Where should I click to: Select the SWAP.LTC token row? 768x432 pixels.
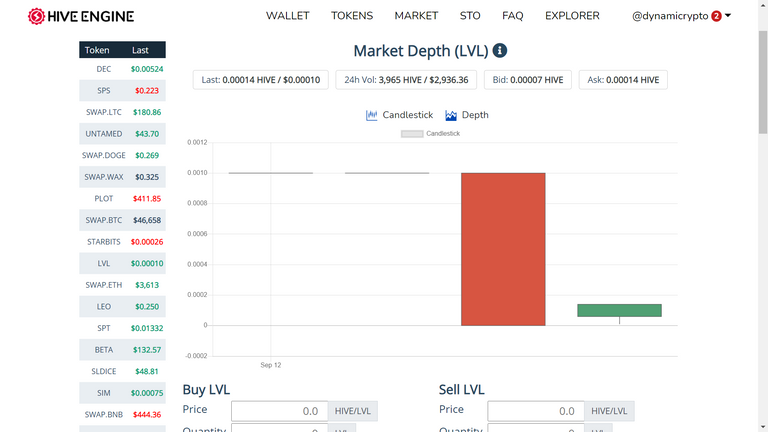[x=122, y=112]
